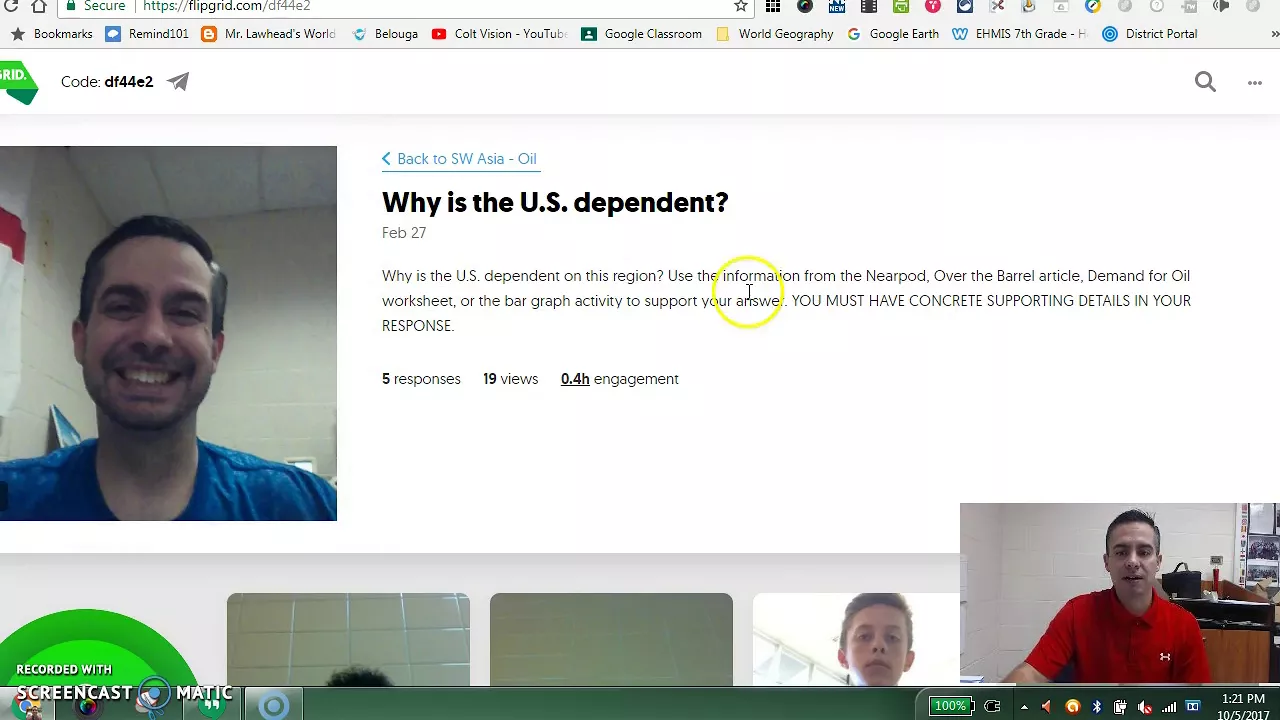Open Mr. Lawhead's World bookmark
The height and width of the screenshot is (720, 1280).
tap(268, 34)
